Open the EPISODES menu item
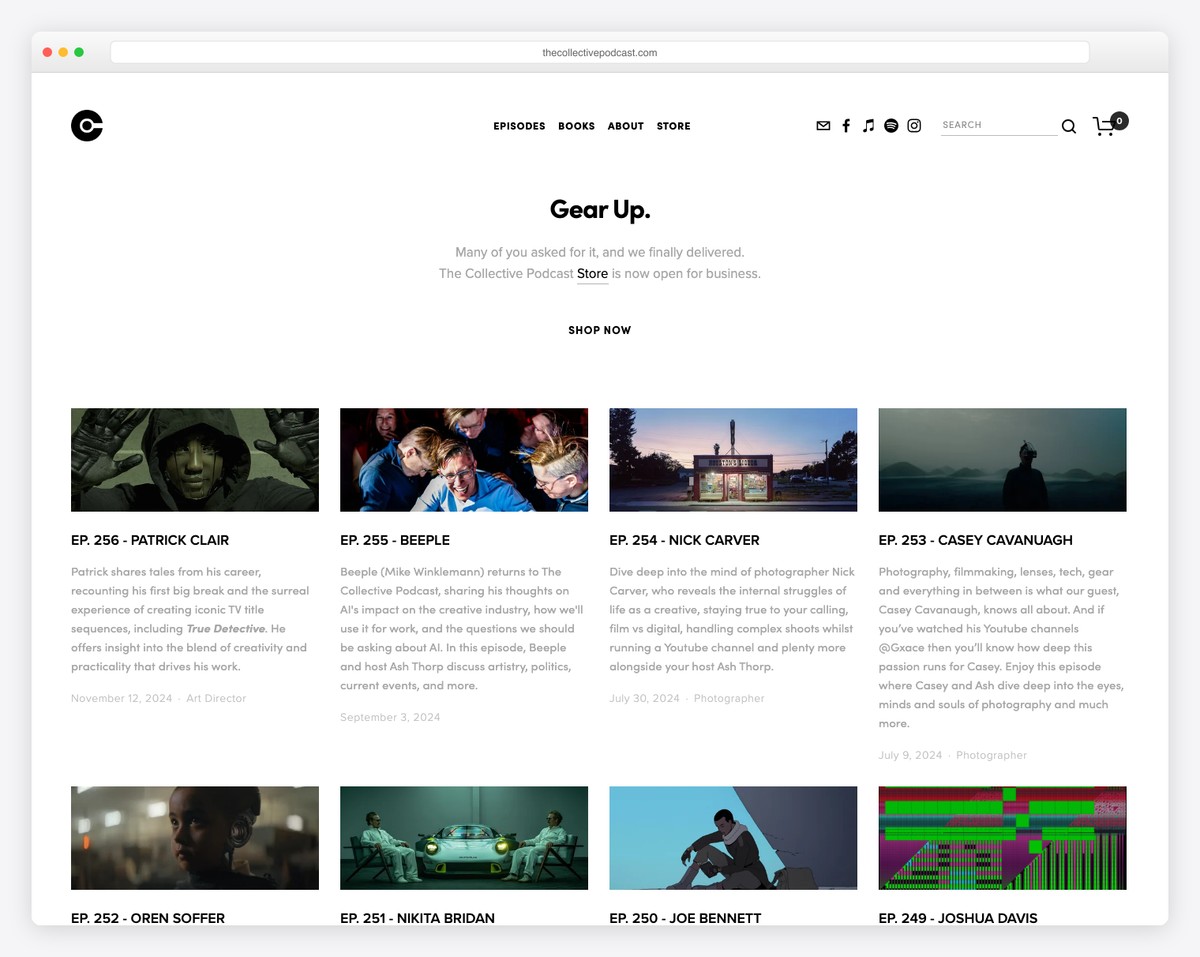Viewport: 1200px width, 957px height. click(519, 126)
